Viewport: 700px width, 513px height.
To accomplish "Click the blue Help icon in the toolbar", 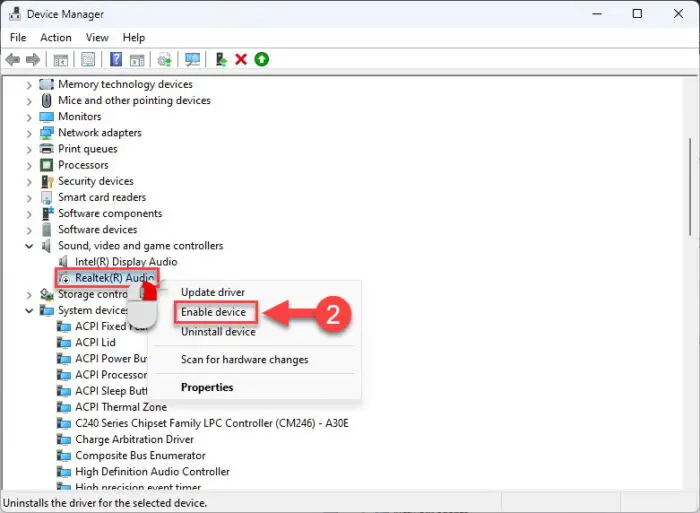I will tap(116, 60).
